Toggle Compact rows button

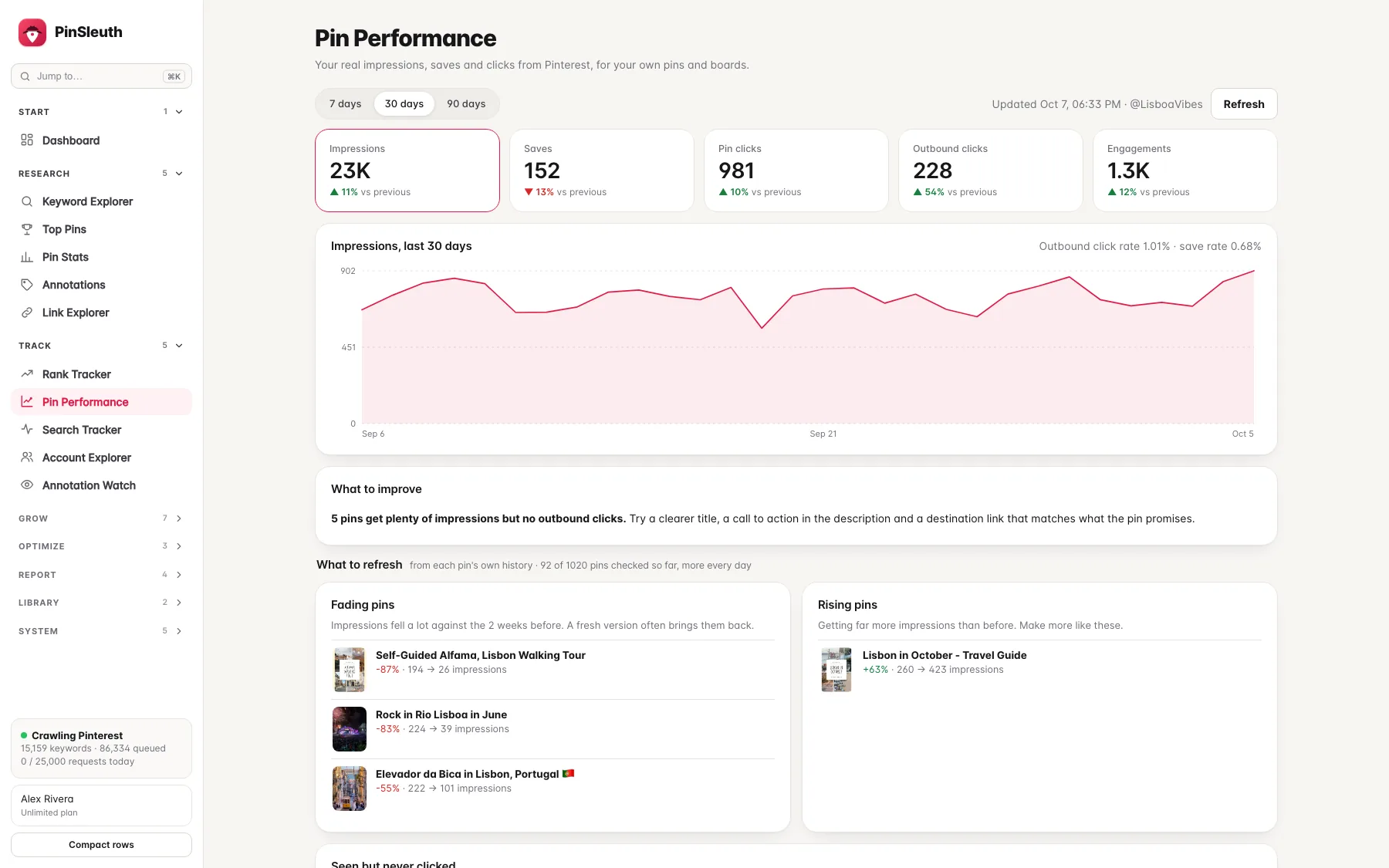click(101, 845)
